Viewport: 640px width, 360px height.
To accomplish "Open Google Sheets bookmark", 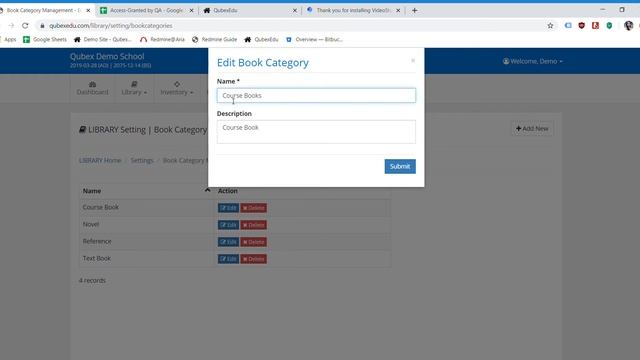I will coord(45,40).
